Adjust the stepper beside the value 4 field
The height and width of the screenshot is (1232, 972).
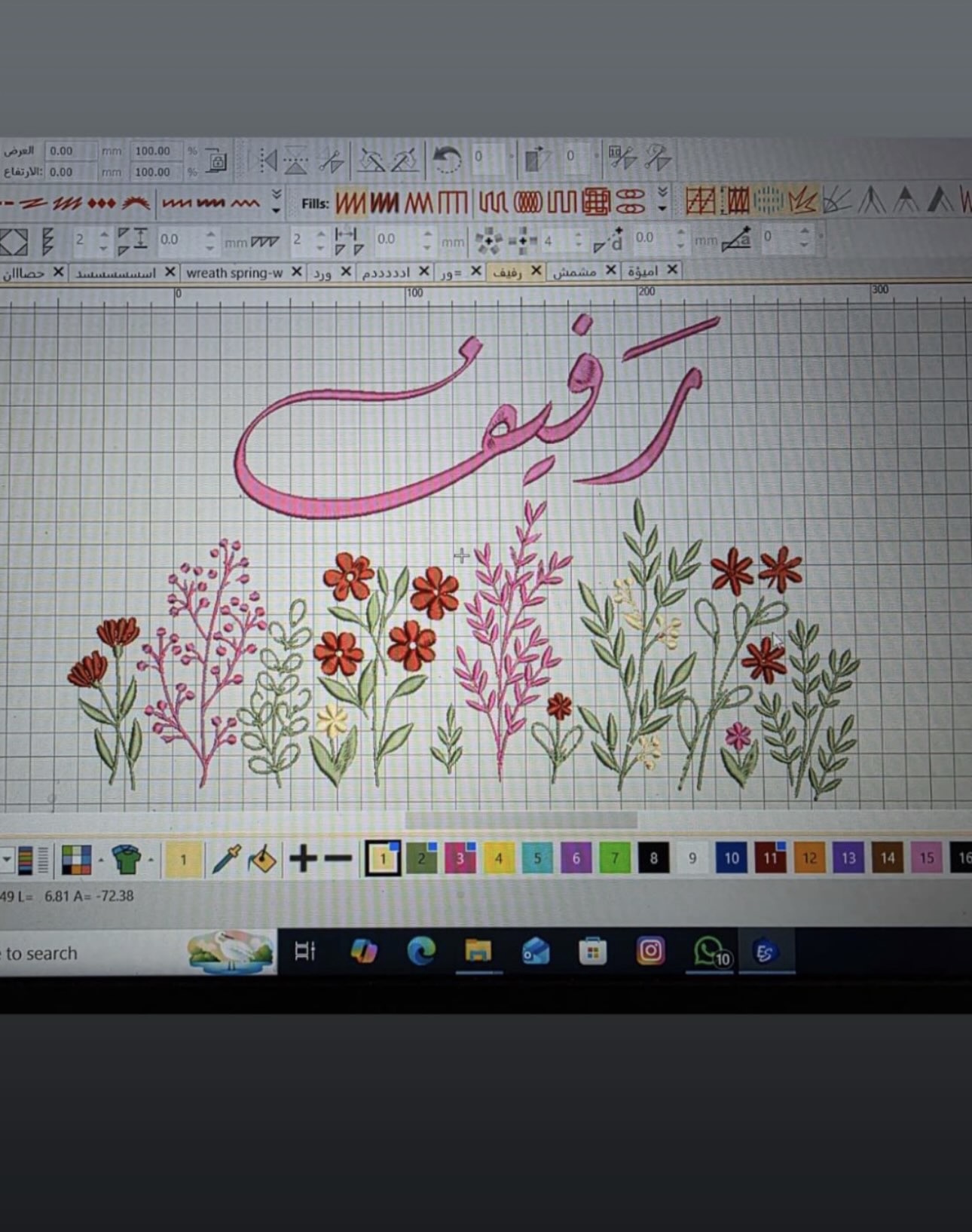[x=579, y=240]
